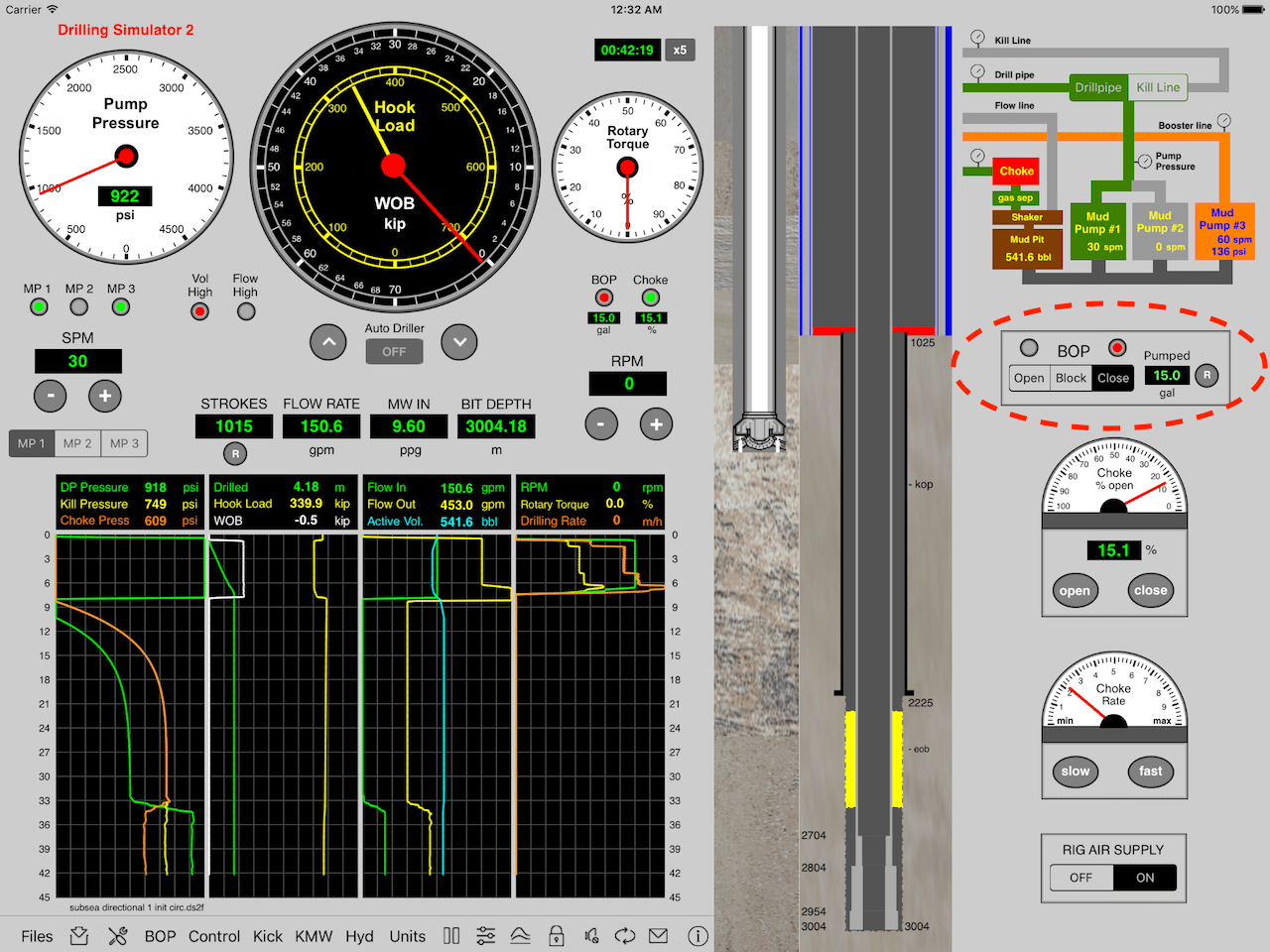Toggle the Vol High alarm light

click(199, 311)
